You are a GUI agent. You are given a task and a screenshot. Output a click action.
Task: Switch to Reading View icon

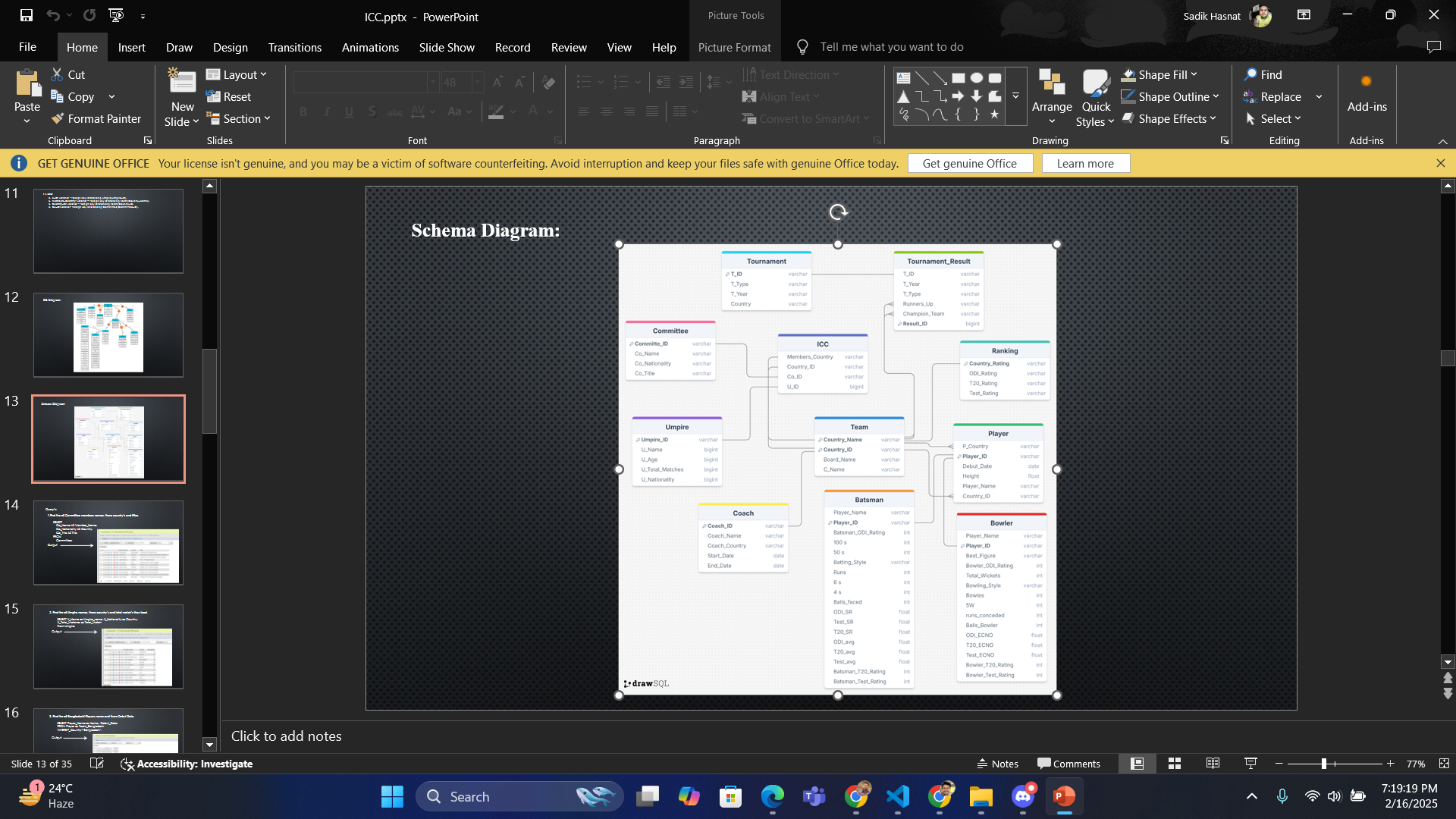pos(1213,764)
